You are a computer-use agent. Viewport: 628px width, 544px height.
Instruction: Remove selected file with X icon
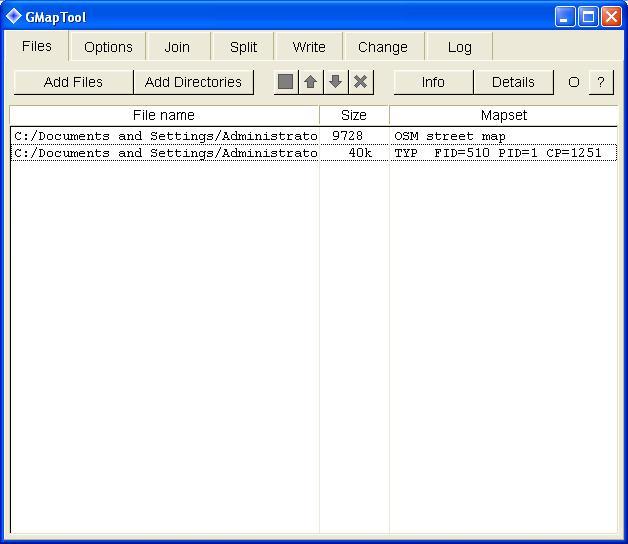pyautogui.click(x=361, y=82)
